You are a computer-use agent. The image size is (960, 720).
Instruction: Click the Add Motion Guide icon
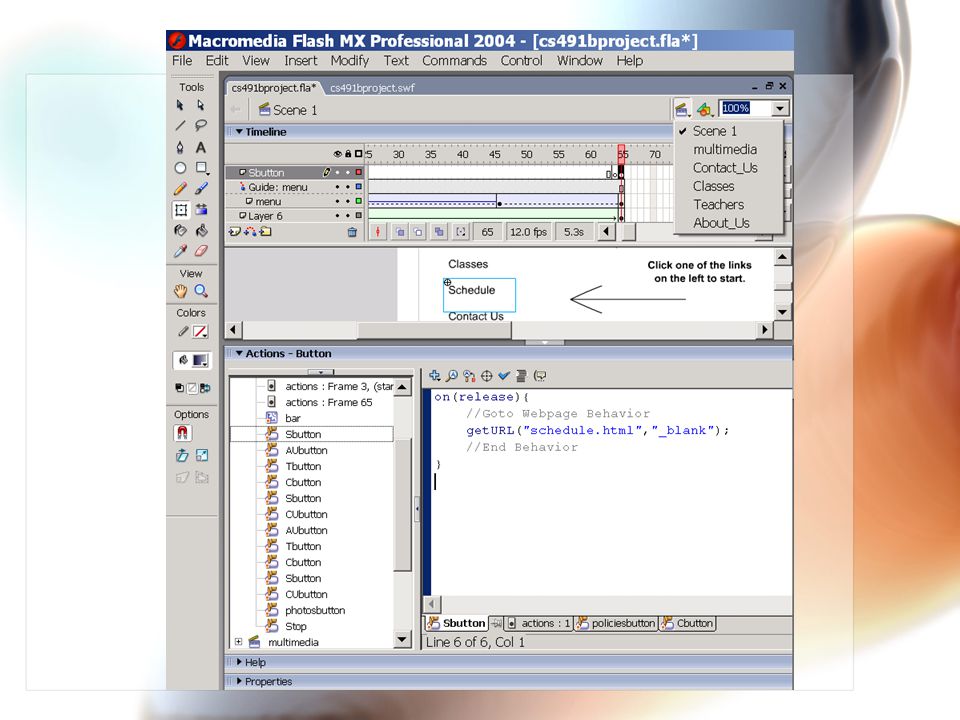pyautogui.click(x=250, y=231)
